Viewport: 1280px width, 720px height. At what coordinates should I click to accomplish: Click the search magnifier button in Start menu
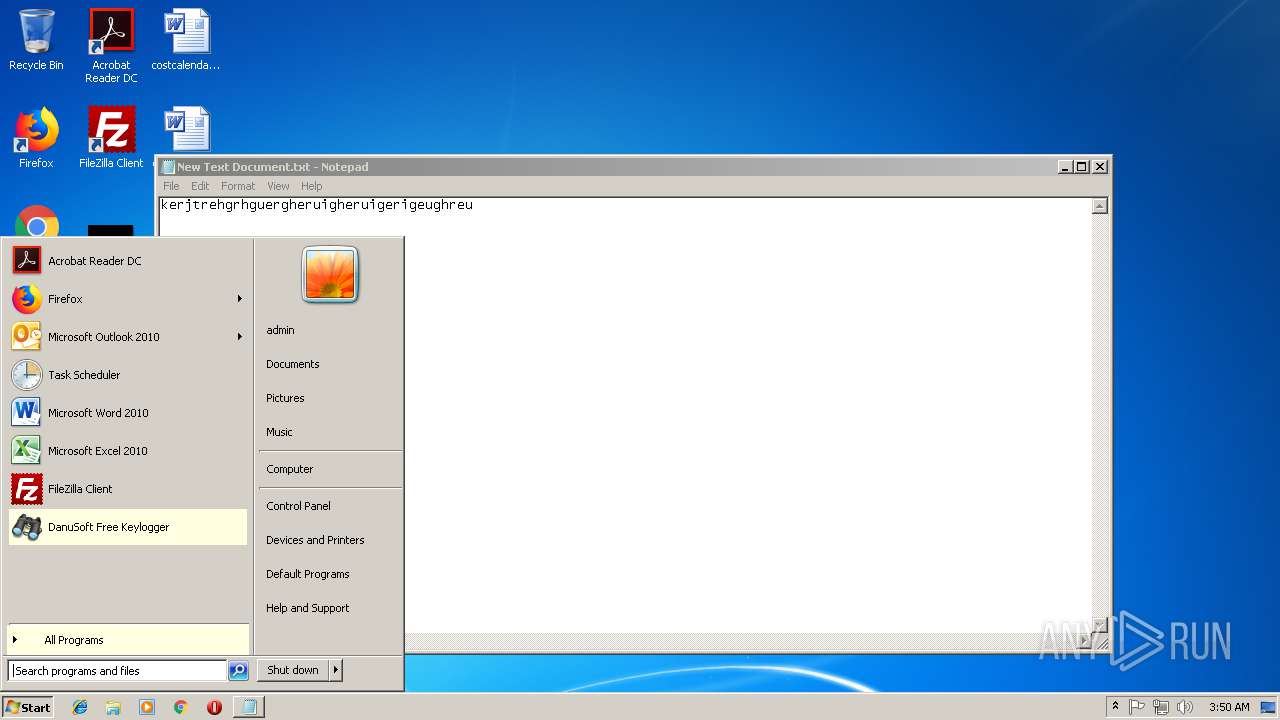tap(238, 671)
